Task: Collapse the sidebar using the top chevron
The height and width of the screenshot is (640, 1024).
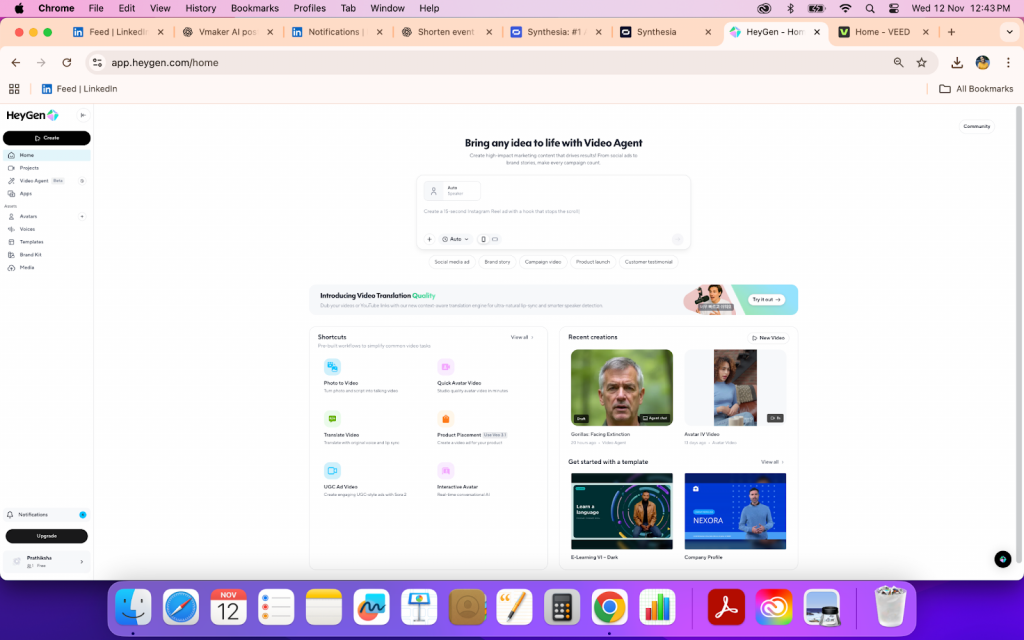Action: tap(84, 115)
